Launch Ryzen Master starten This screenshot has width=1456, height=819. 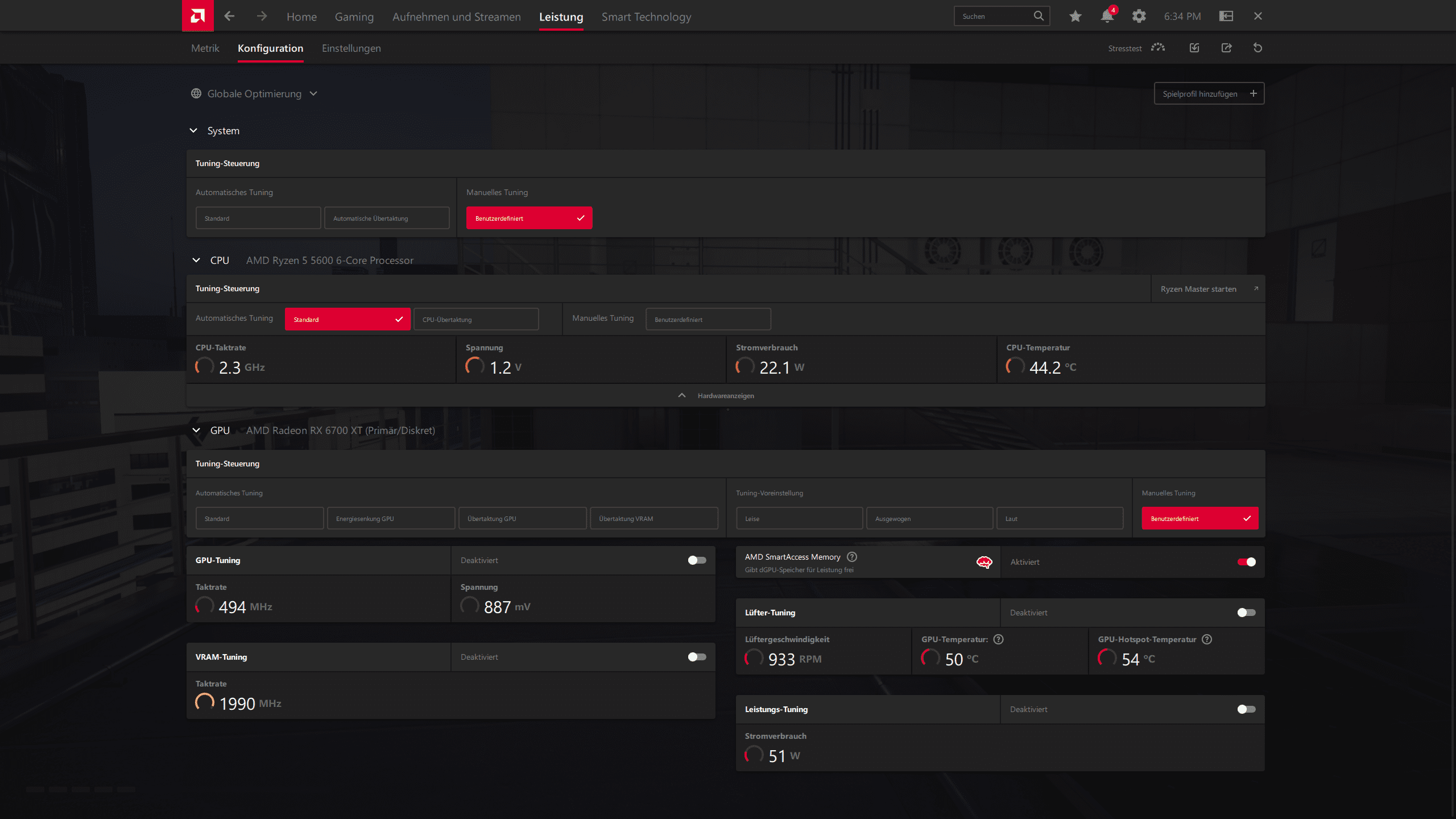click(x=1208, y=289)
